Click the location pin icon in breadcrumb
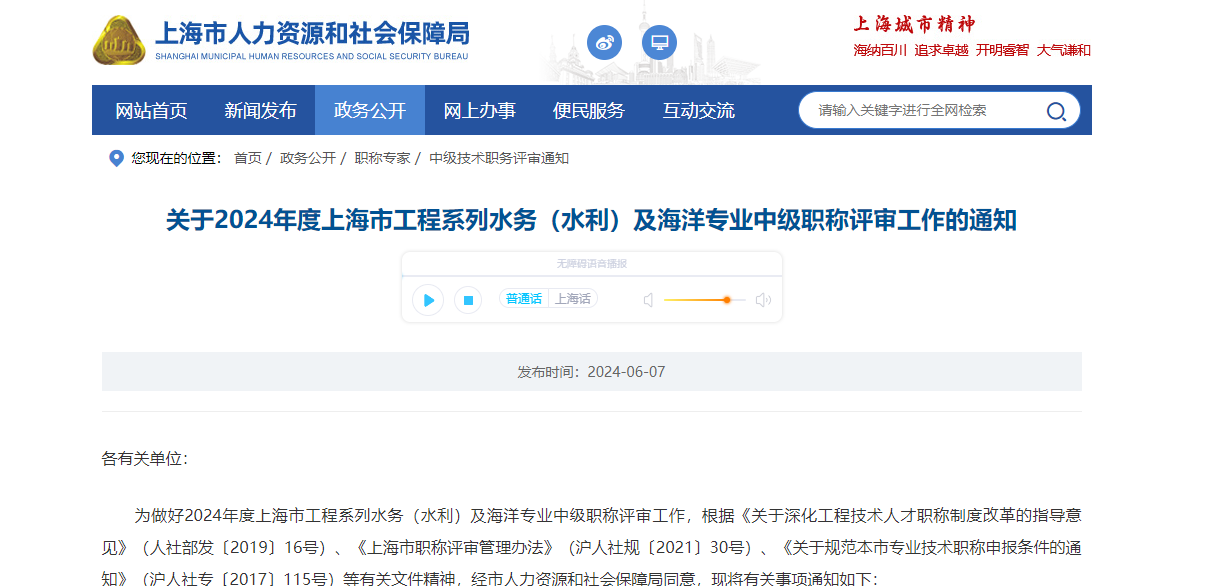Image resolution: width=1222 pixels, height=586 pixels. pos(116,158)
